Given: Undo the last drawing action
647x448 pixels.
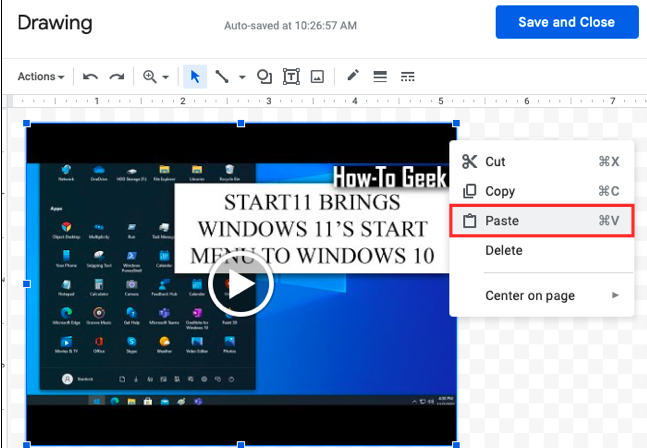Looking at the screenshot, I should [90, 77].
